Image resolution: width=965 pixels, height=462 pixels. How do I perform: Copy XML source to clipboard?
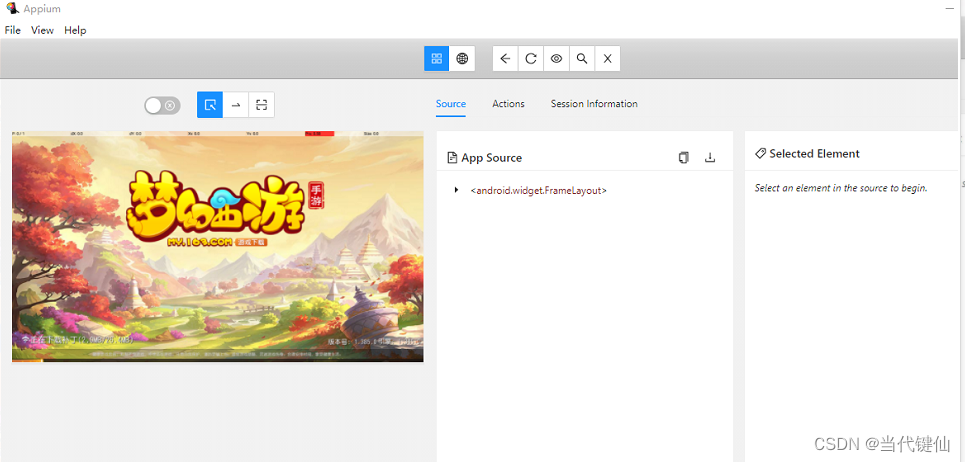pos(683,157)
